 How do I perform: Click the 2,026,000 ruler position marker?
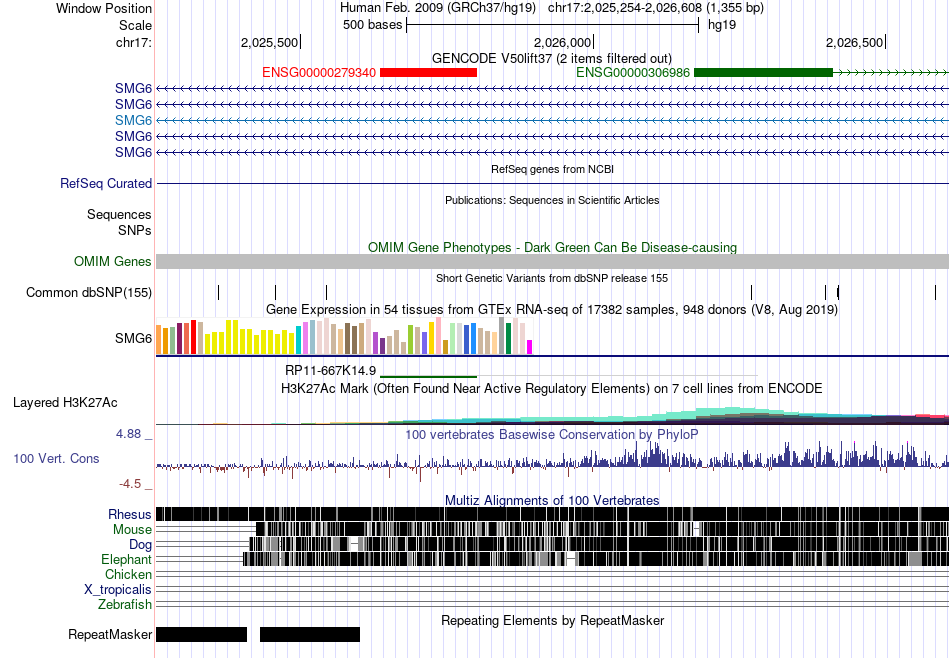[562, 42]
